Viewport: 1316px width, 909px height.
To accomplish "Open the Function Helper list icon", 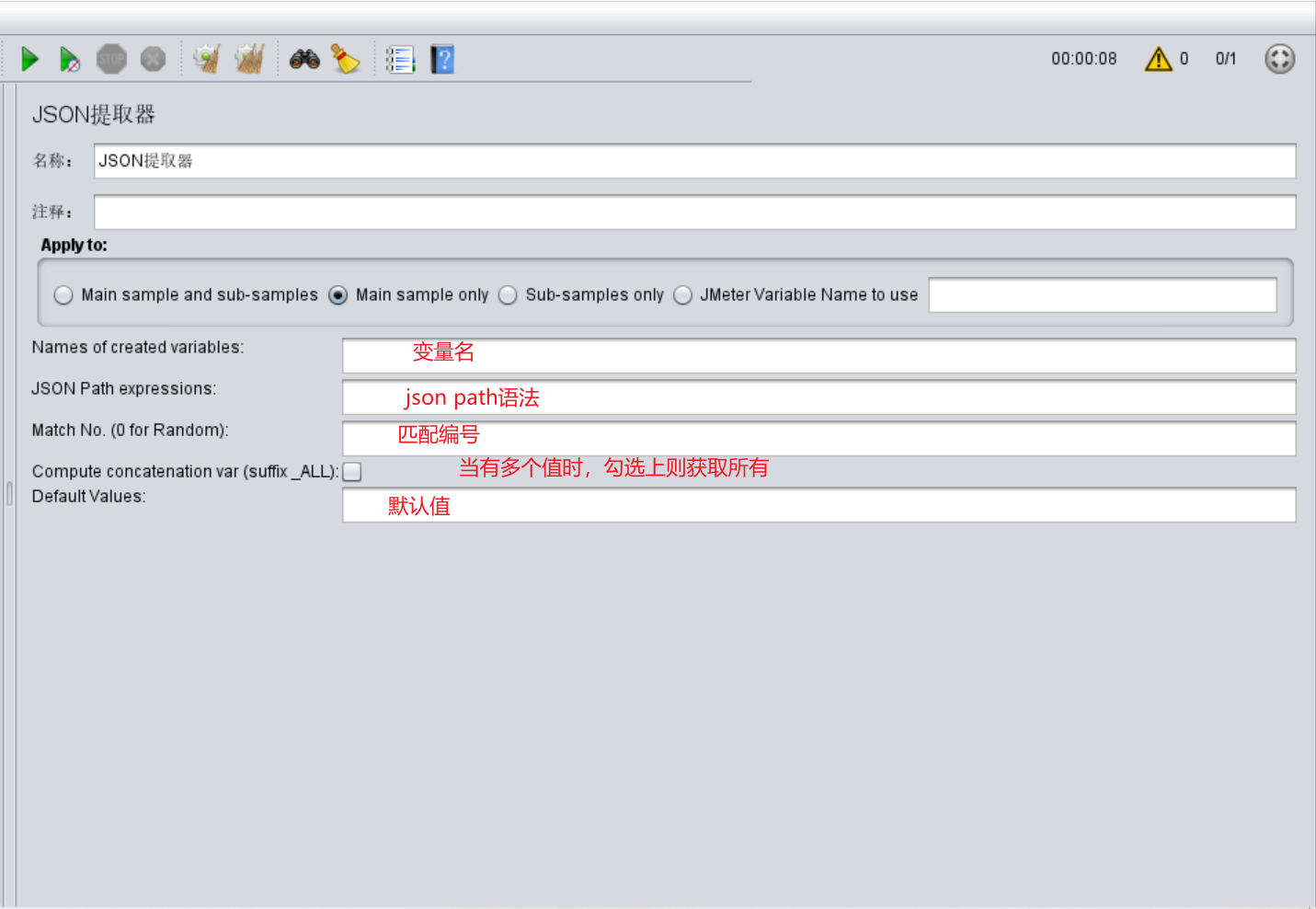I will (400, 60).
